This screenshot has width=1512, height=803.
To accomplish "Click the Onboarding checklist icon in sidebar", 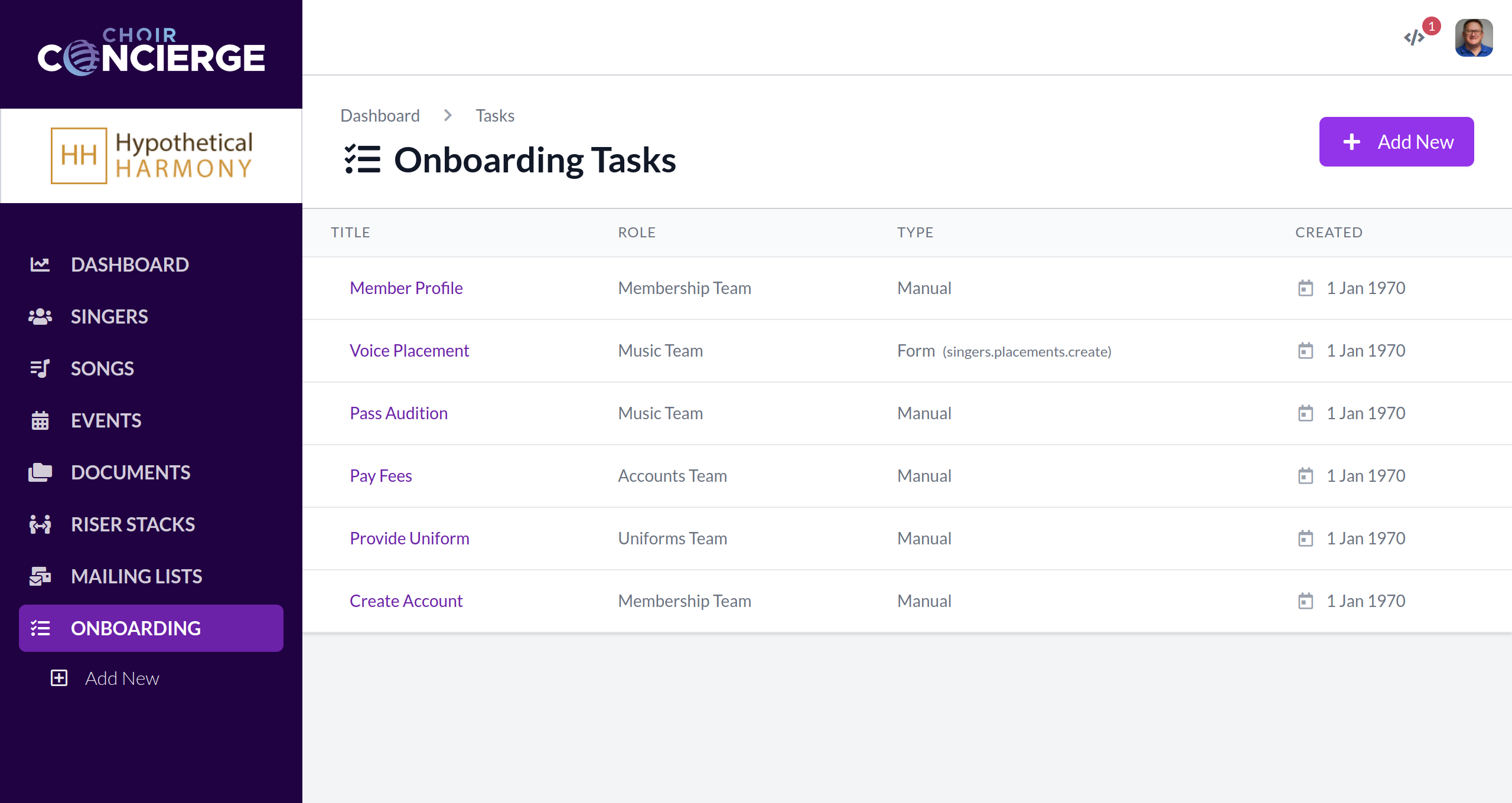I will 40,628.
